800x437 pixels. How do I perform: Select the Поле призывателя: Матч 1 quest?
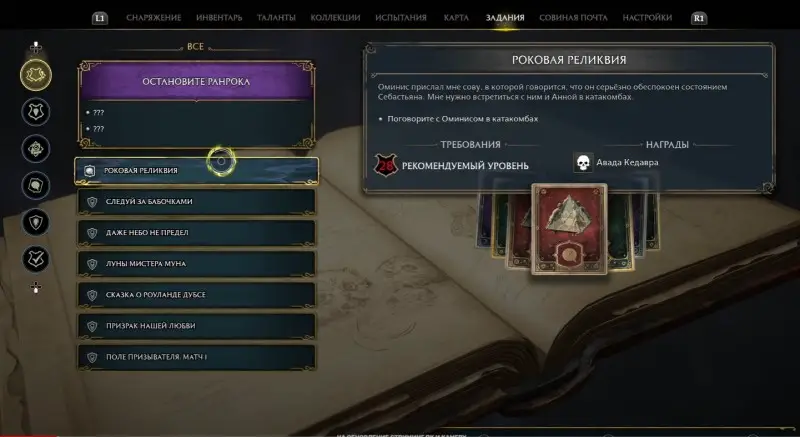[196, 357]
